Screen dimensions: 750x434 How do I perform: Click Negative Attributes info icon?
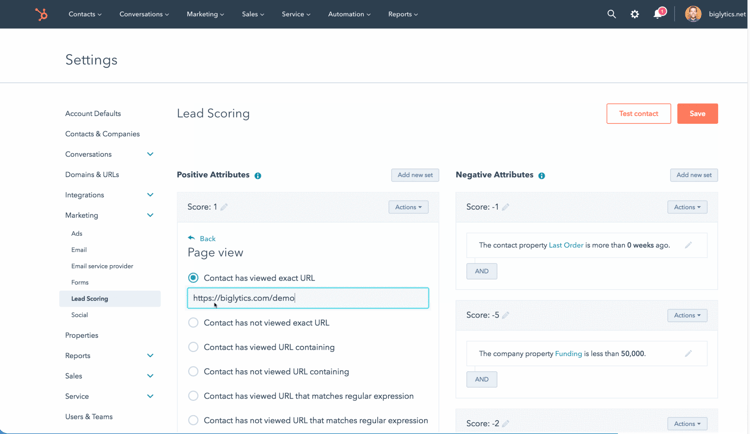tap(541, 176)
